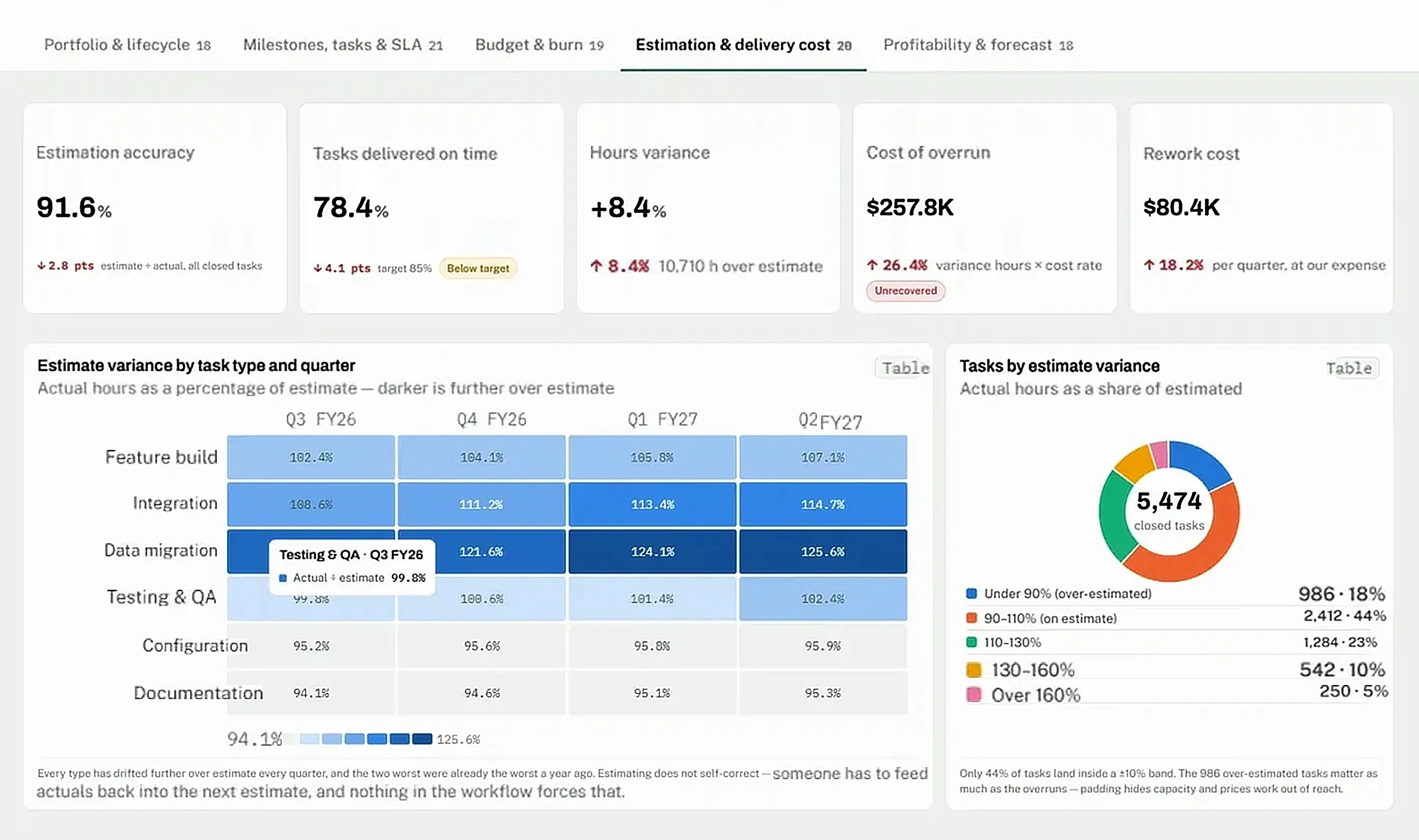Screen dimensions: 1419x840
Task: Click Documentation cell 95.3%
Action: tap(823, 693)
